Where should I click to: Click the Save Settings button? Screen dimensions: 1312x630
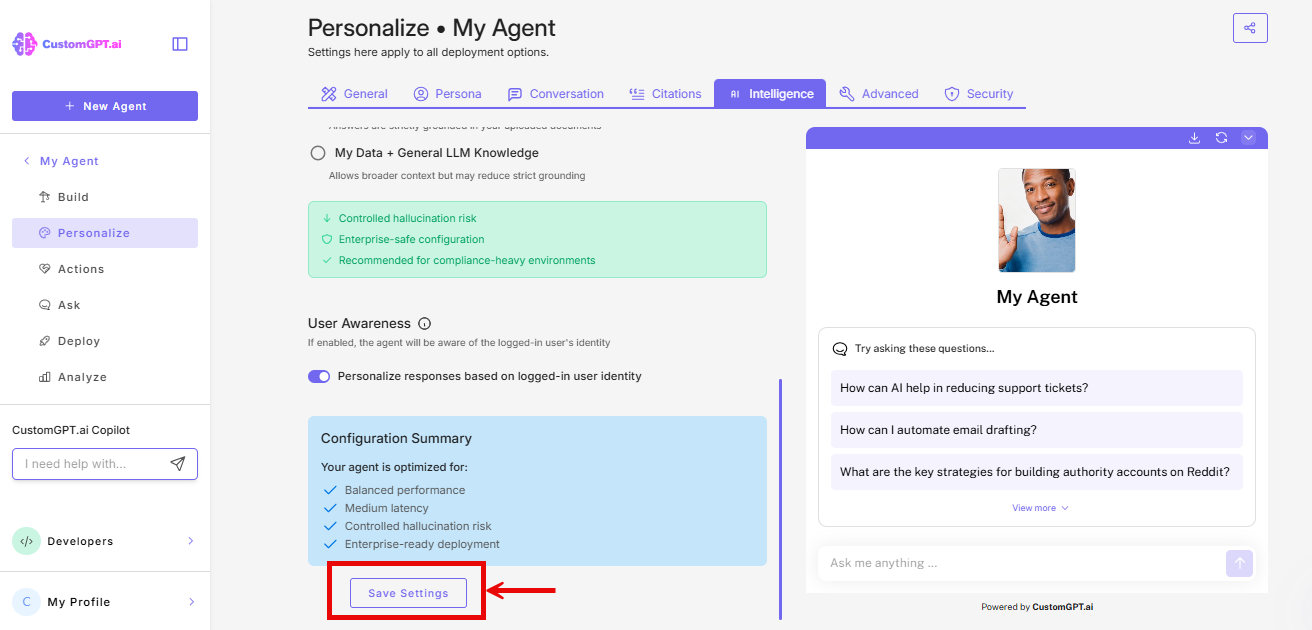407,592
